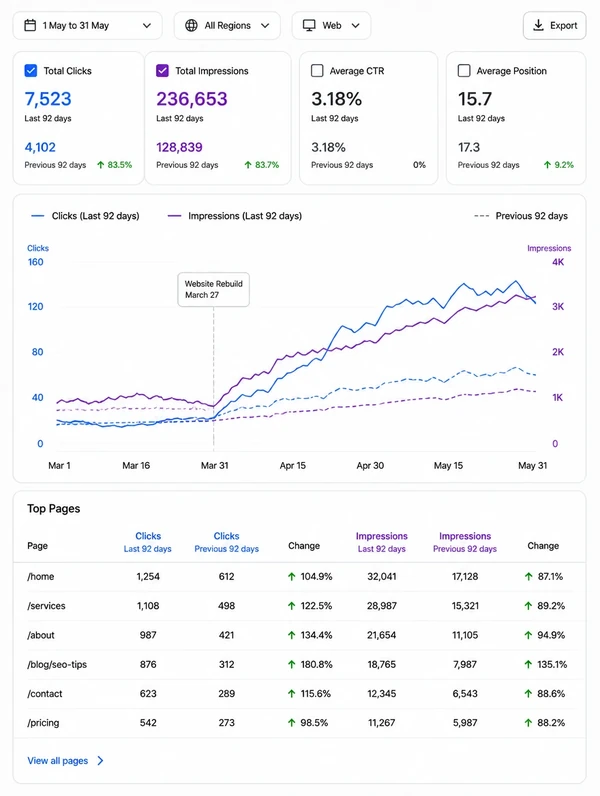Uncheck the Total Clicks checkbox

[x=31, y=71]
